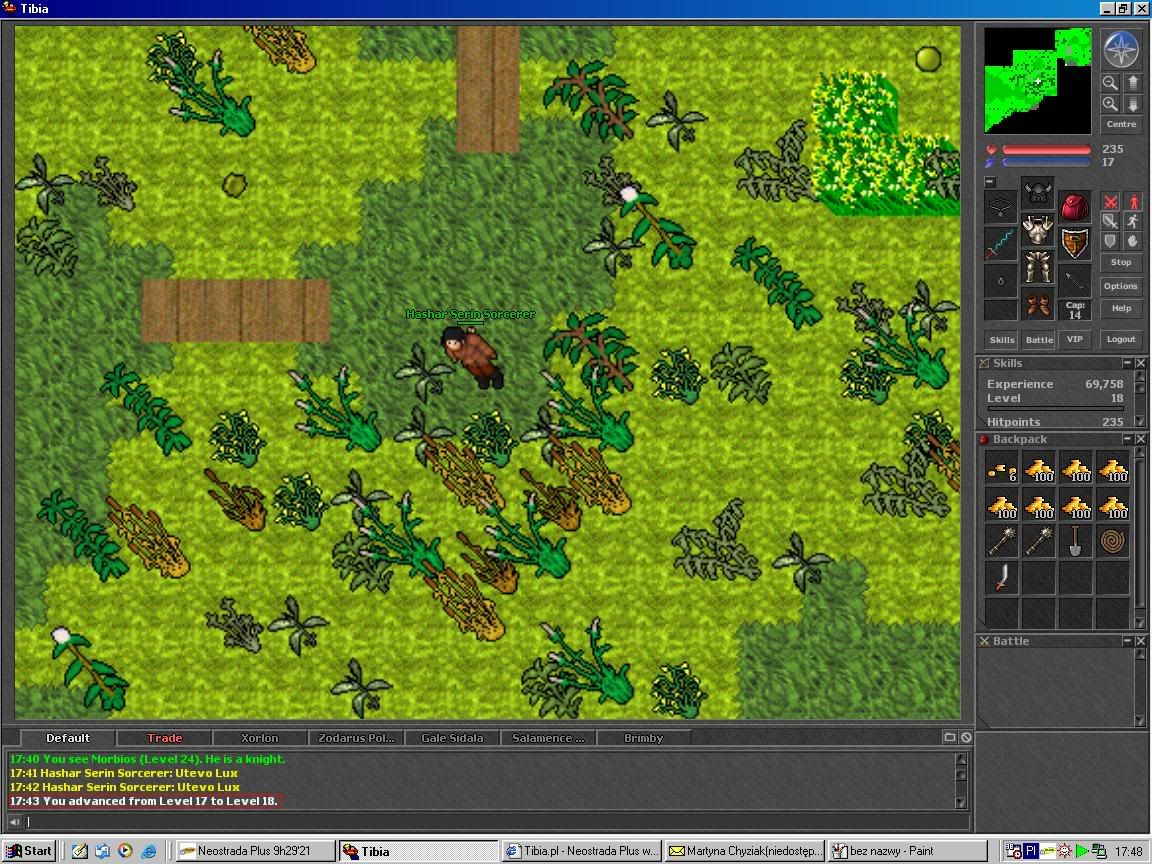Toggle the running figure chase mode
The image size is (1152, 864).
1133,221
